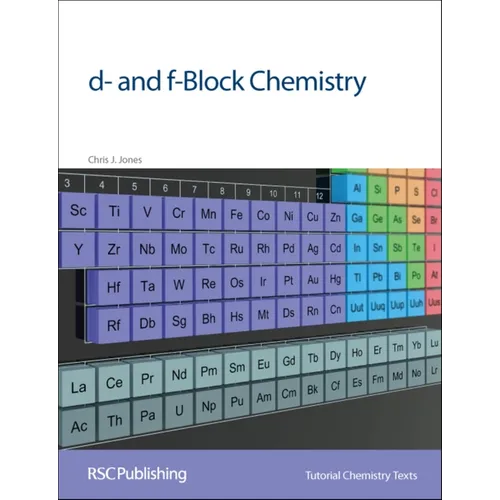Select the Cu copper tile
Viewport: 500px width, 500px height.
pyautogui.click(x=313, y=217)
